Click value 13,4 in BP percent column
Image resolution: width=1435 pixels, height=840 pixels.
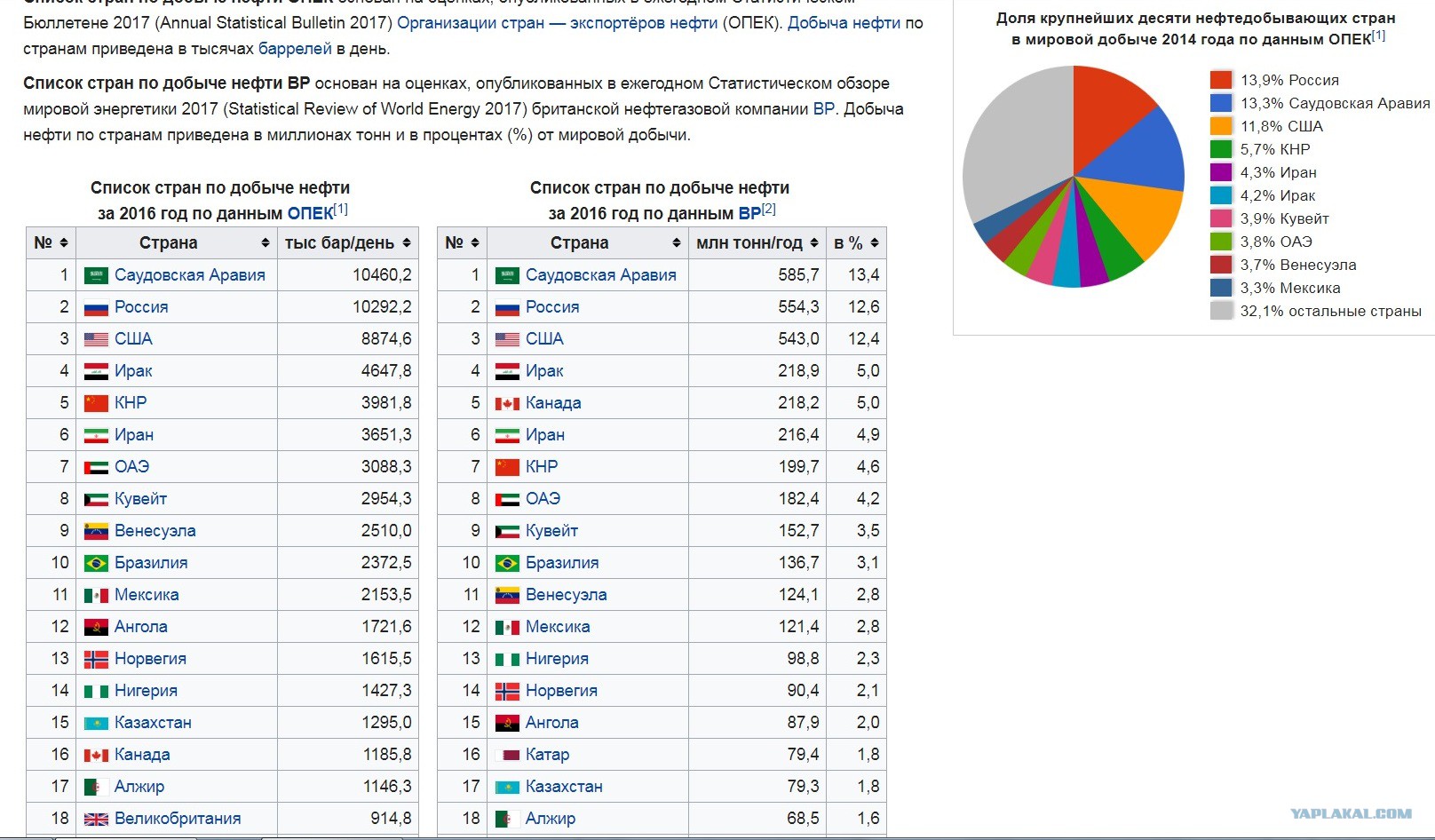[x=864, y=275]
